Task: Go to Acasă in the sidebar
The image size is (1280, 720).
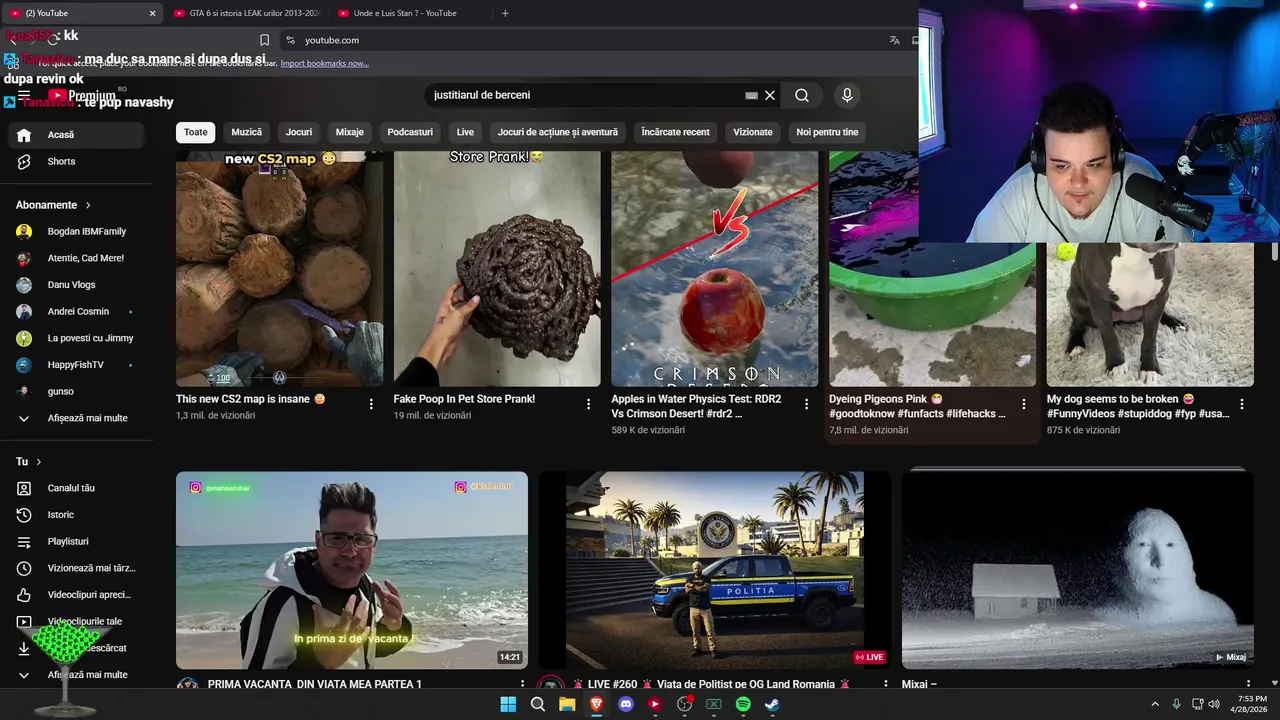Action: 76,135
